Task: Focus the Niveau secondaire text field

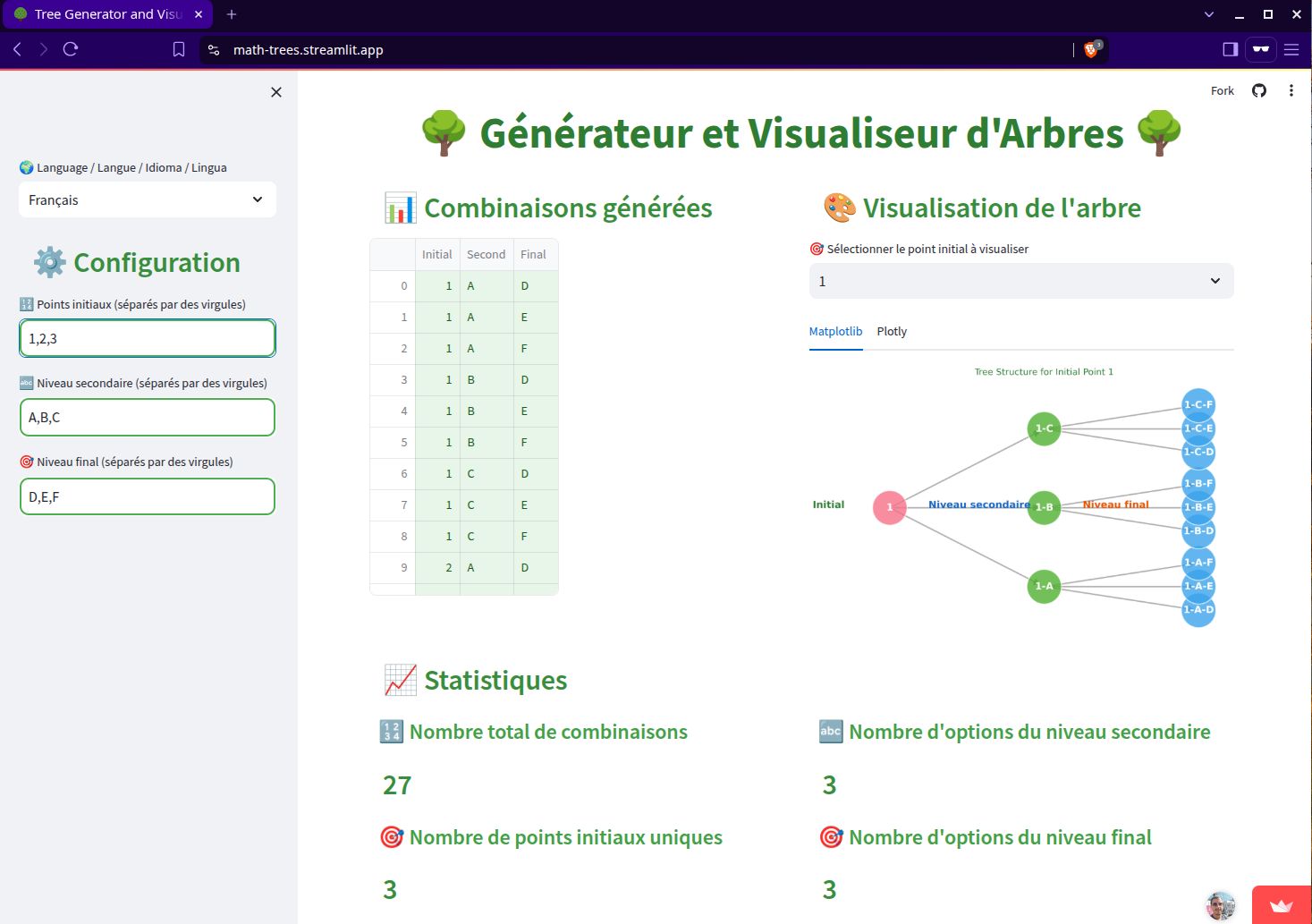Action: pyautogui.click(x=147, y=418)
